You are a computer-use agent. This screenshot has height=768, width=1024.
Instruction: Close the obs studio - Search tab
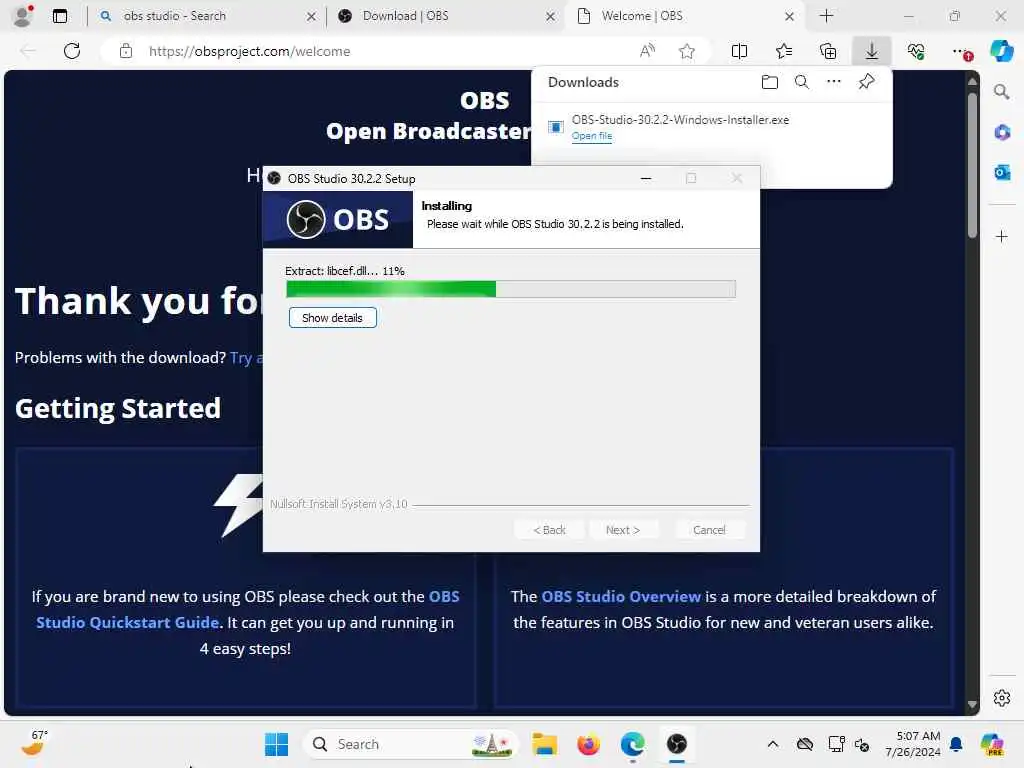tap(312, 16)
